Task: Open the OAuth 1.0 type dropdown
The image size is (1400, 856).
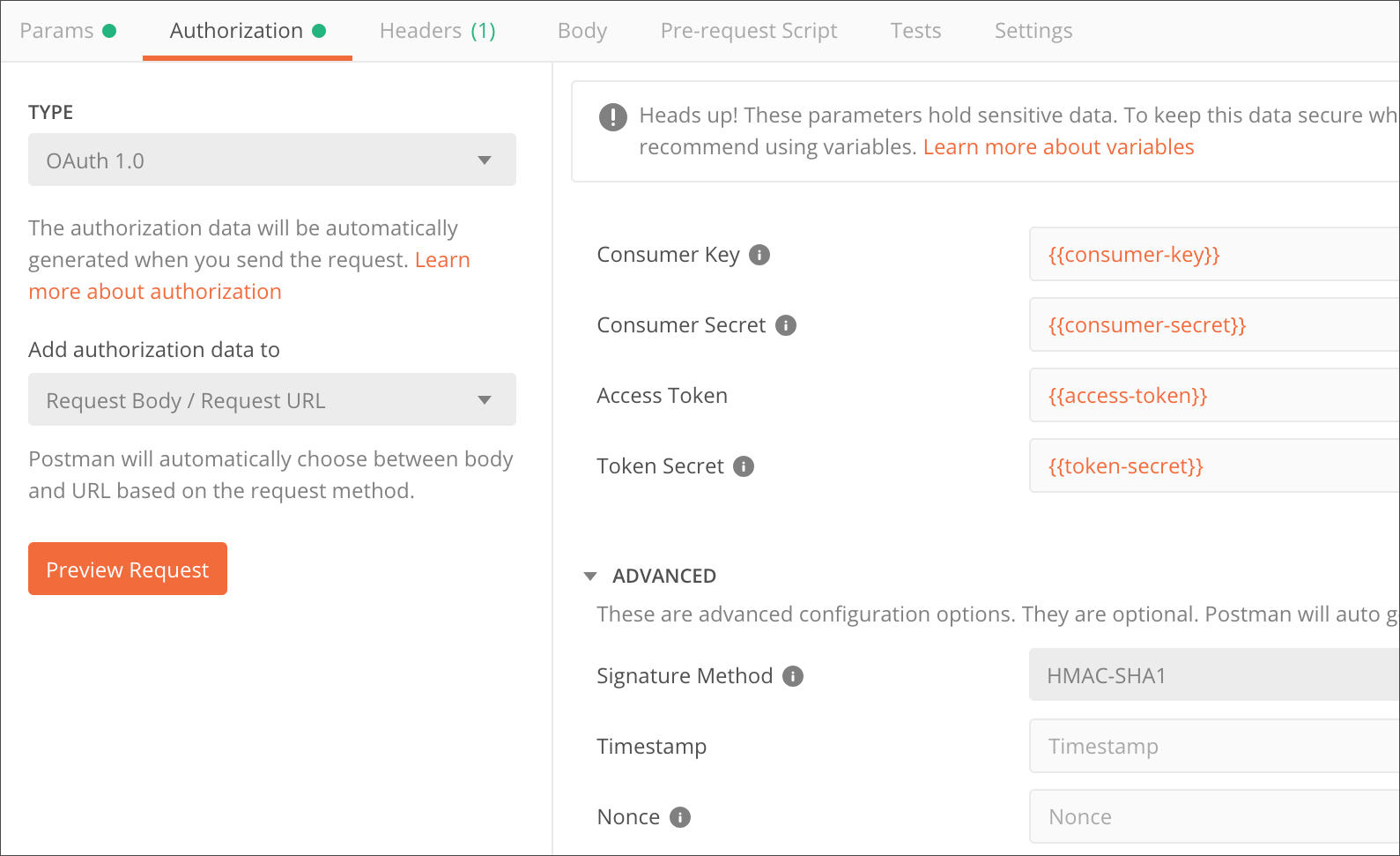Action: 272,160
